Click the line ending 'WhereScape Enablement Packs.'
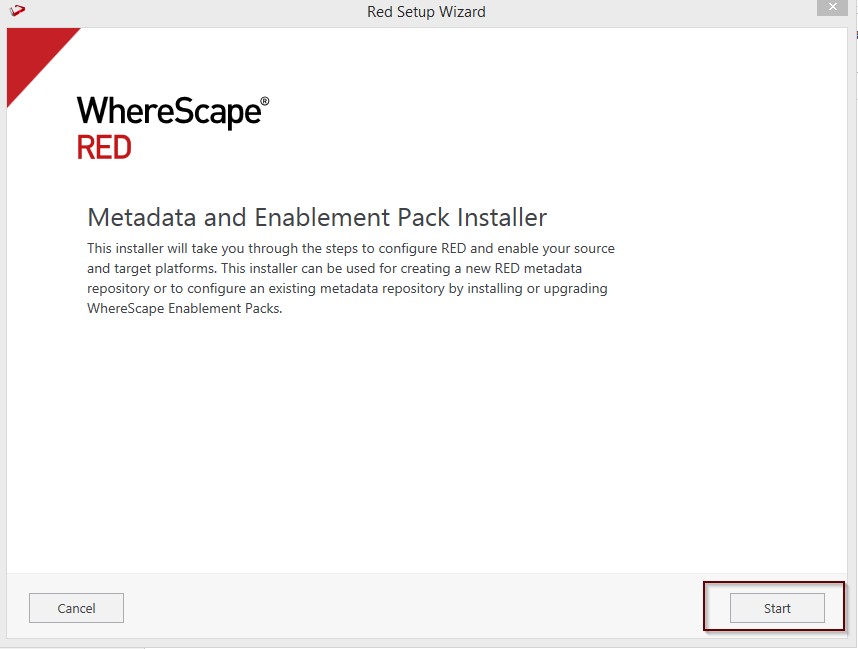Screen dimensions: 858x649 pos(184,309)
